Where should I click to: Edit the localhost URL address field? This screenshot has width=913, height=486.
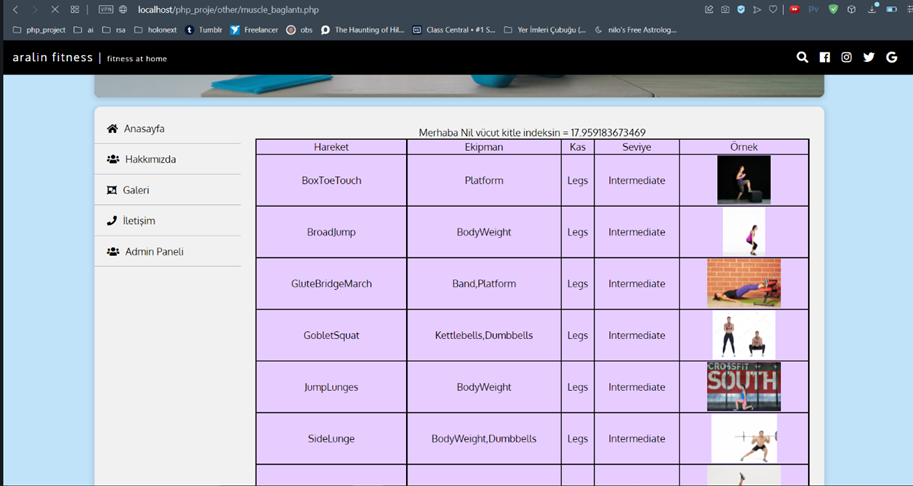tap(228, 9)
